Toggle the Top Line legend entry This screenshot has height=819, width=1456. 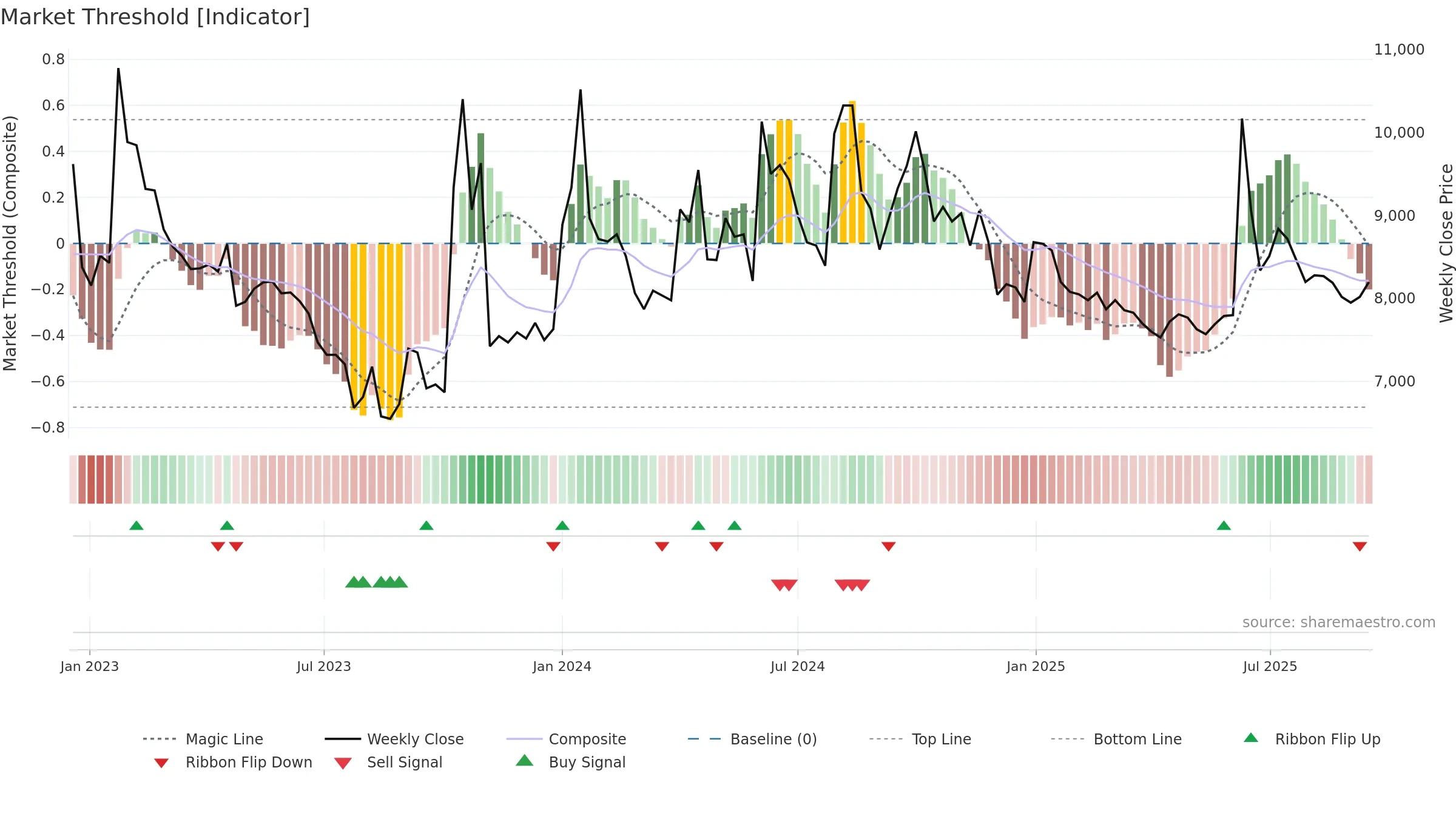pyautogui.click(x=920, y=739)
